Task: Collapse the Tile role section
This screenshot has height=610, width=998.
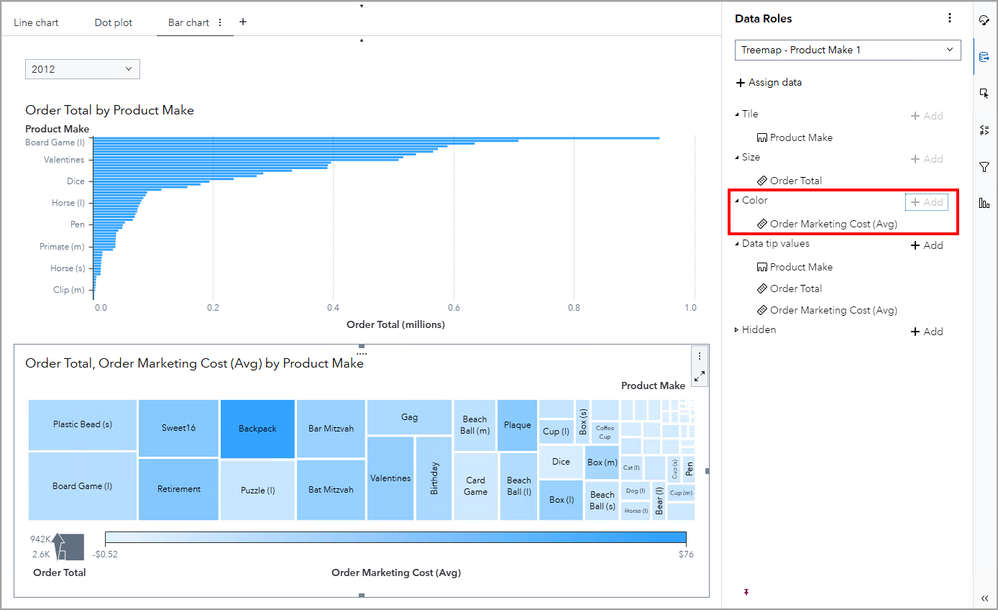Action: (x=738, y=115)
